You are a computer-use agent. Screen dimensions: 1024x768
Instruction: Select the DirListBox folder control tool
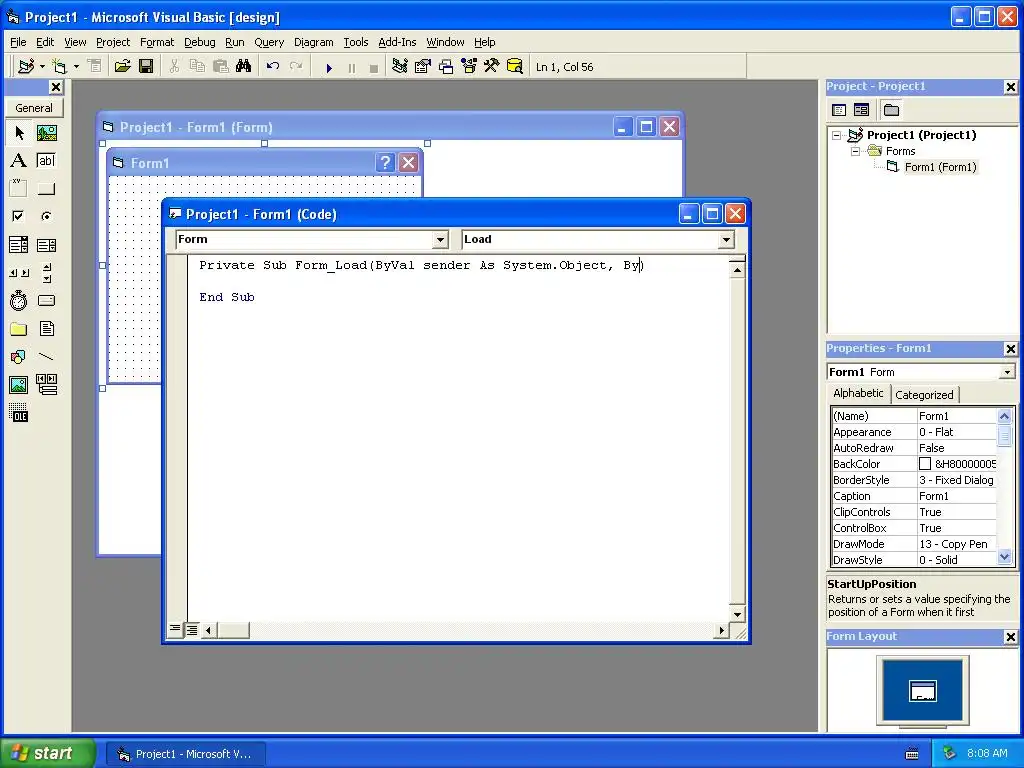coord(19,328)
